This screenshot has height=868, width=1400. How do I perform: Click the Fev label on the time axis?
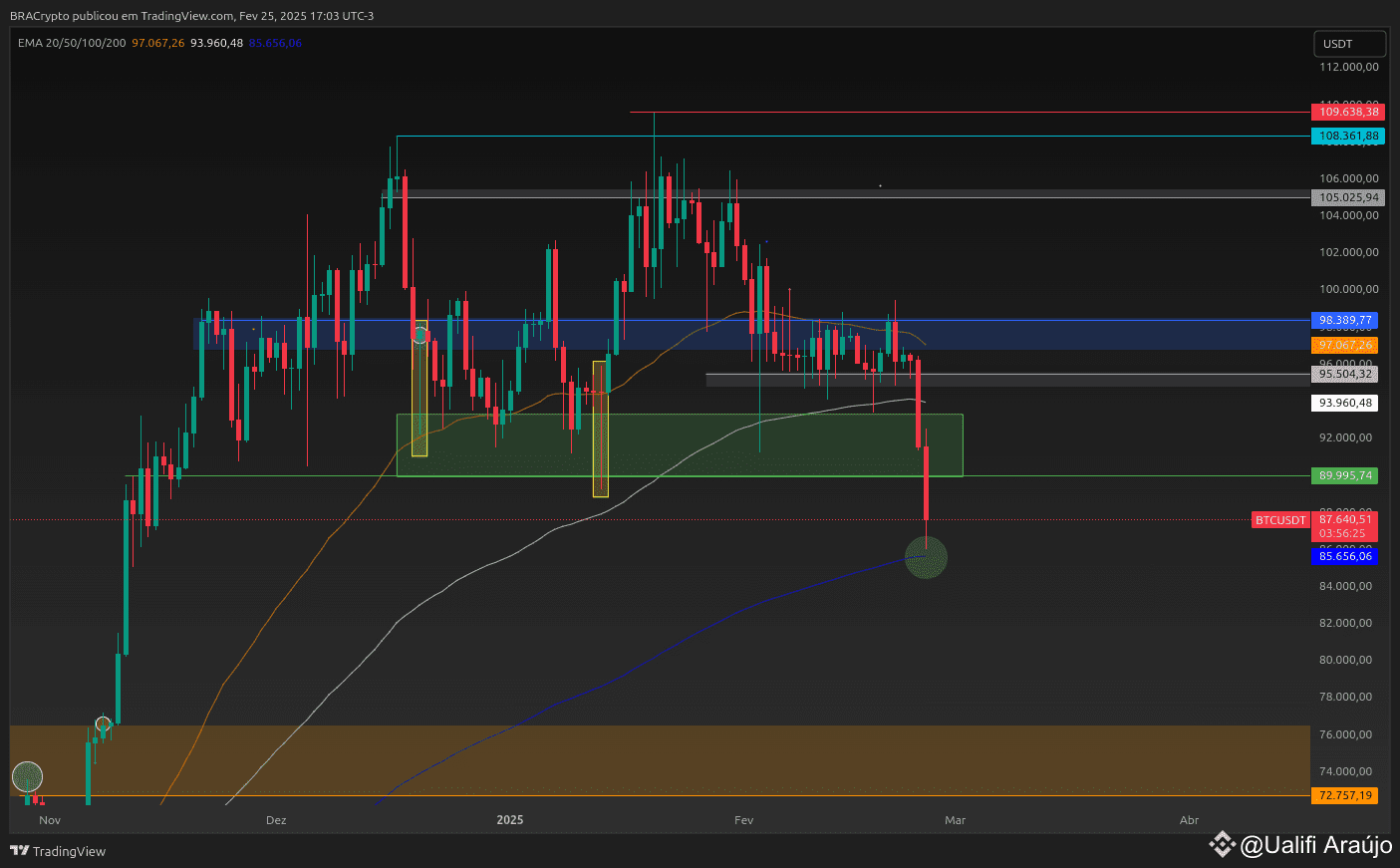(743, 820)
